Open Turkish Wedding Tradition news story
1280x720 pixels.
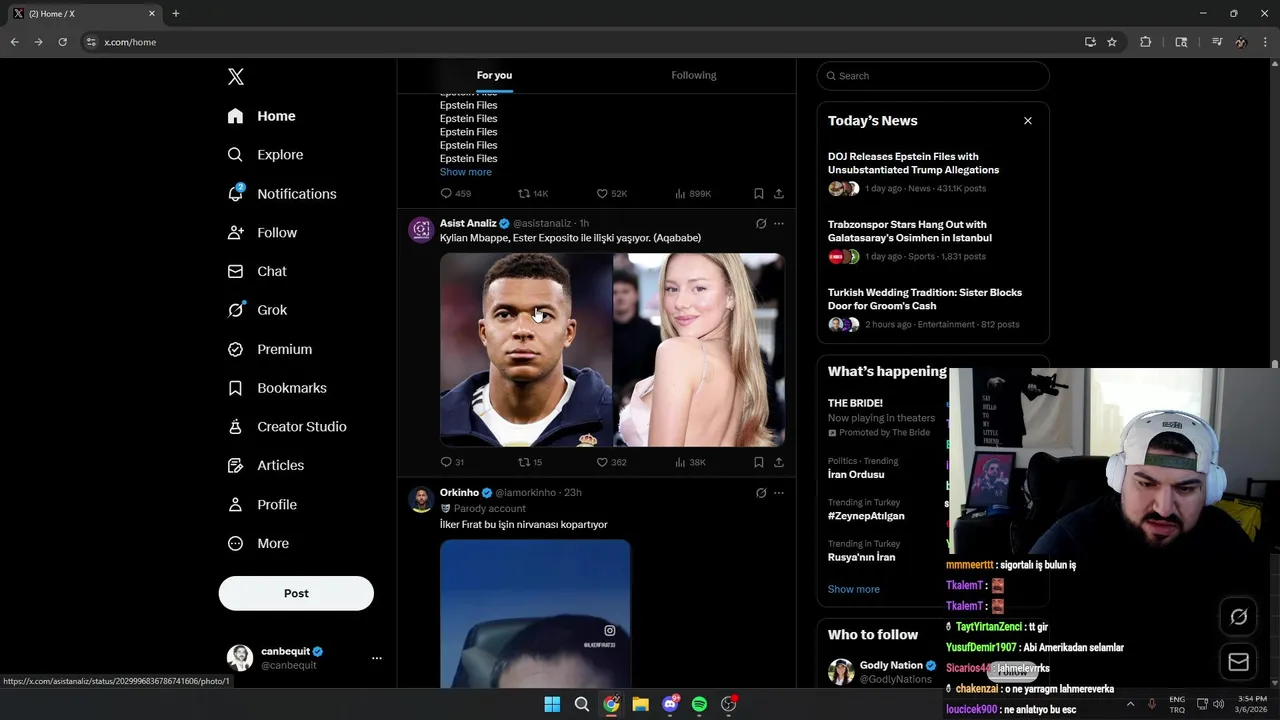[932, 308]
